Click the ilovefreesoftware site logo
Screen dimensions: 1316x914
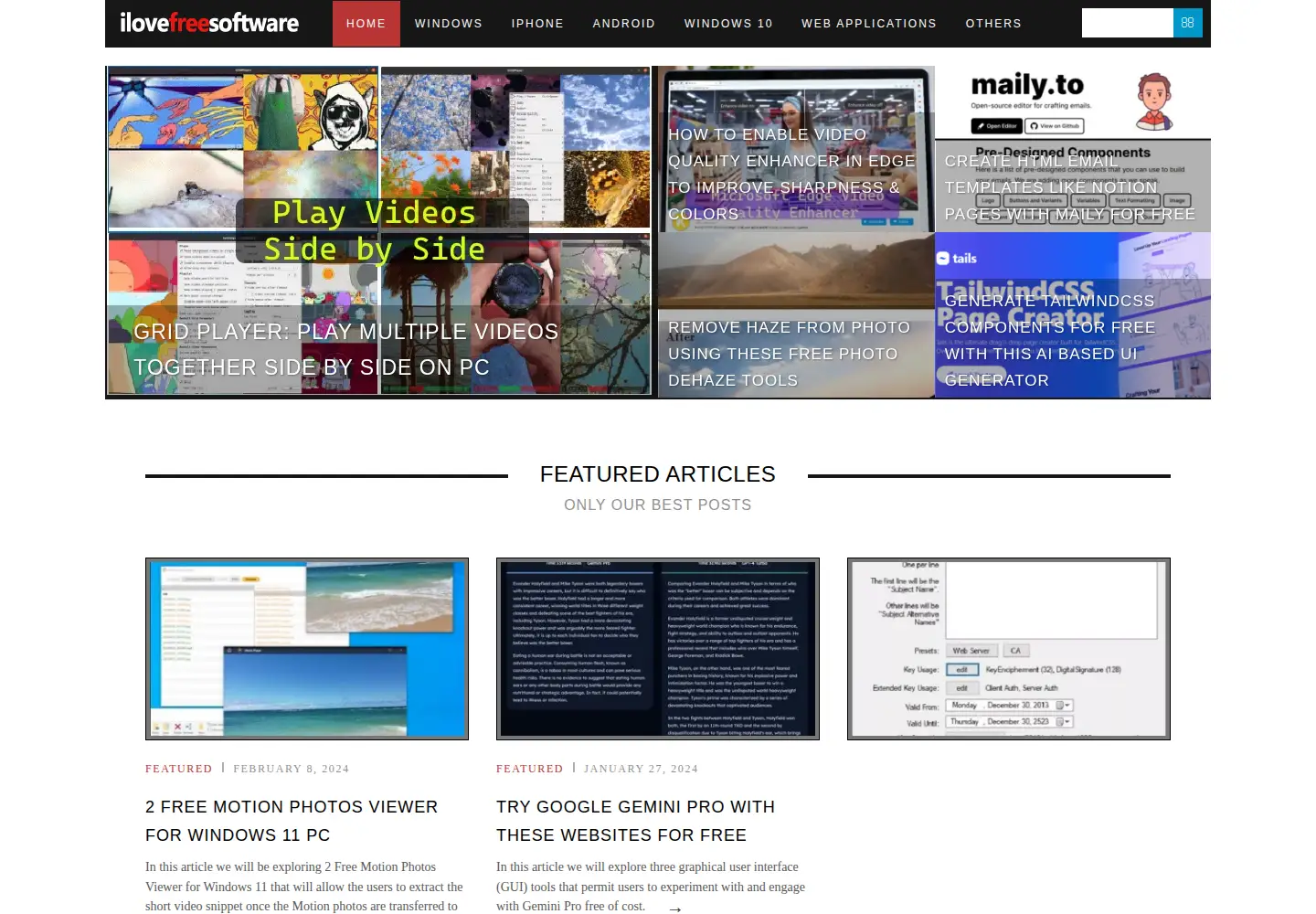point(209,23)
